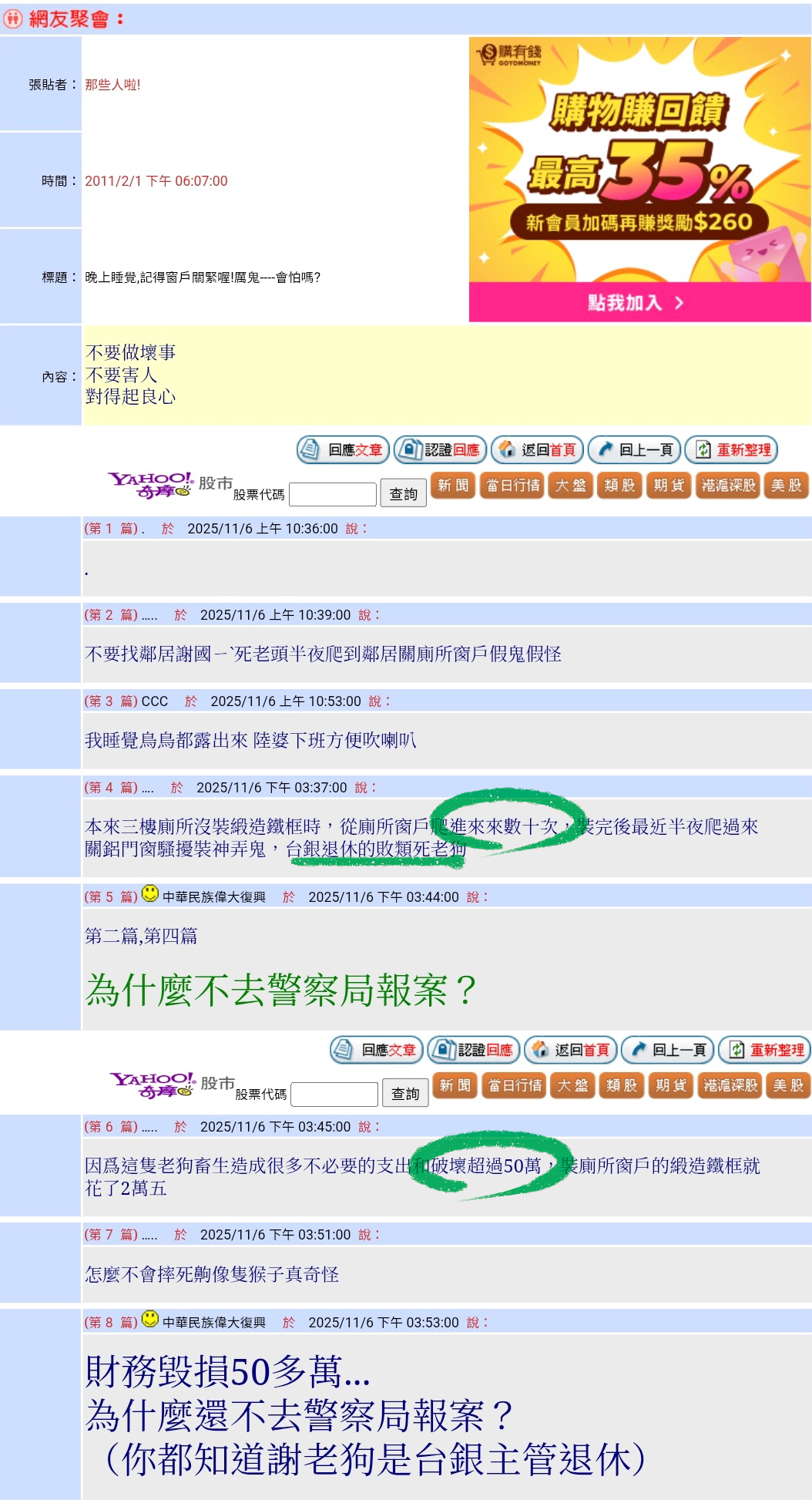This screenshot has height=1500, width=812.
Task: Click the 重新整理 refresh button below reply 5
Action: (x=764, y=1050)
